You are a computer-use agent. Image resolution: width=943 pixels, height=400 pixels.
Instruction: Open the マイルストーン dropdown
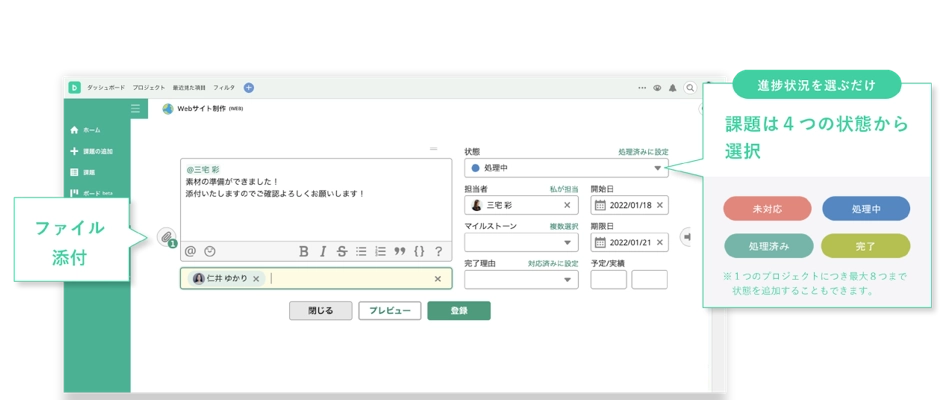point(521,242)
